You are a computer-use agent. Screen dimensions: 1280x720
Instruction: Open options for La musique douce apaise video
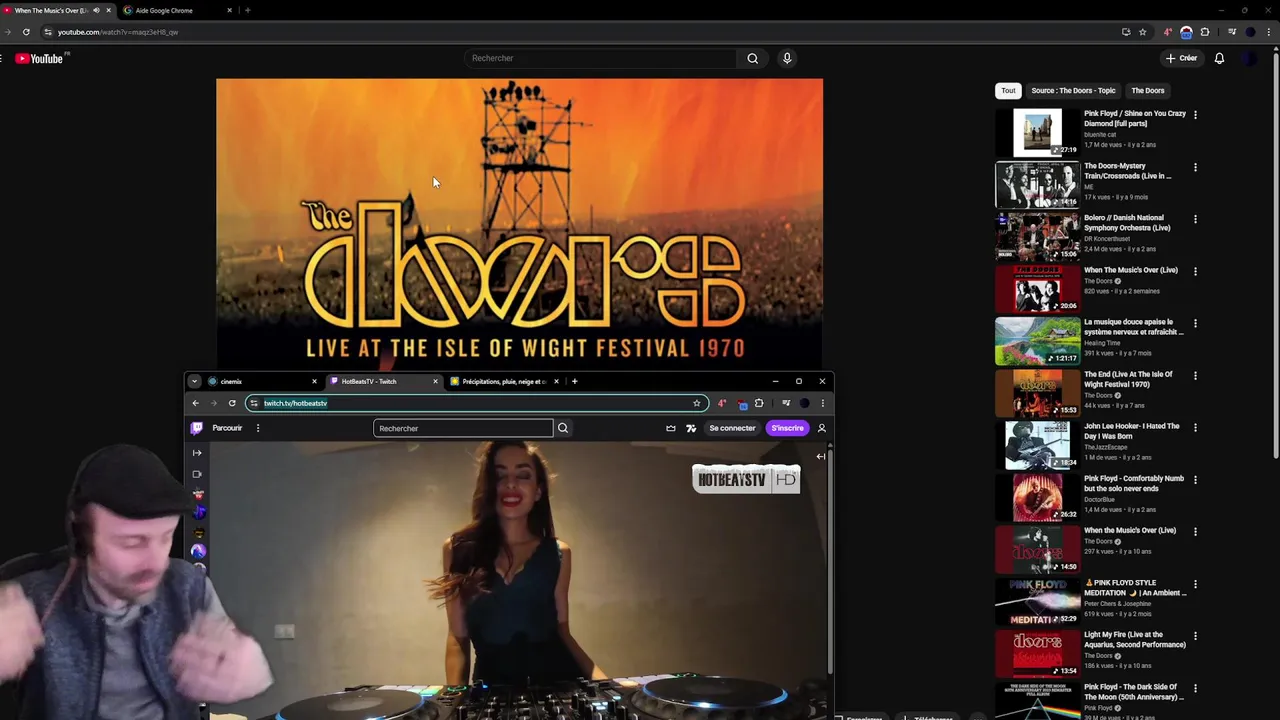click(1195, 323)
